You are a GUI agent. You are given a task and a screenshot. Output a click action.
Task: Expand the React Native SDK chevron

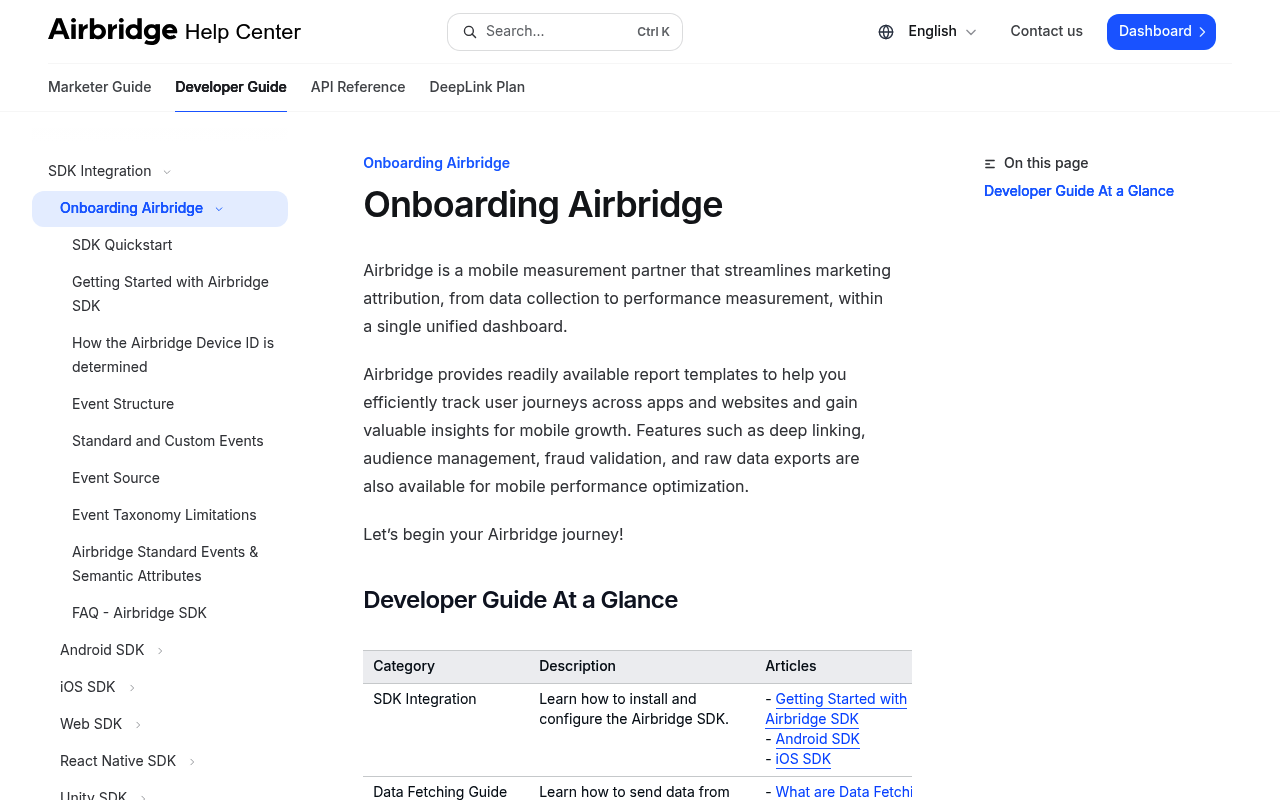click(192, 762)
